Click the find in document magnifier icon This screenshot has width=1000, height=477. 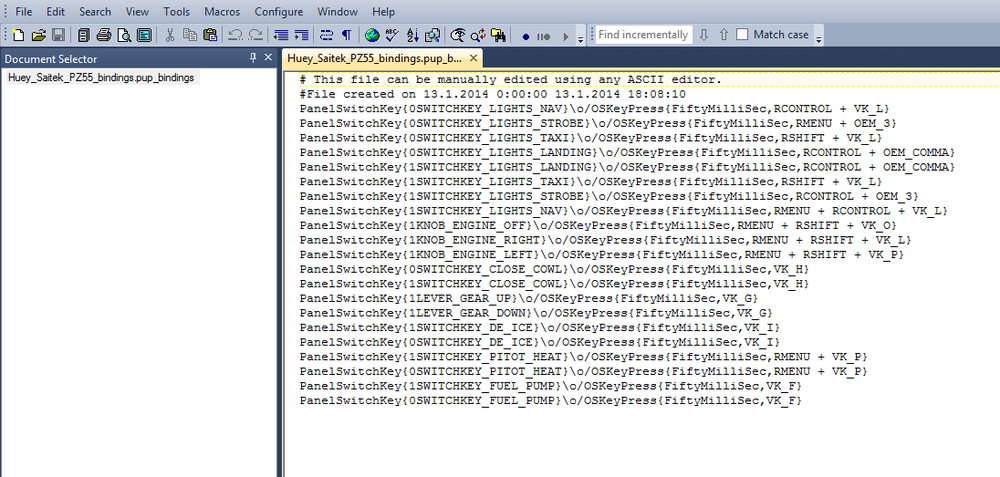click(432, 35)
